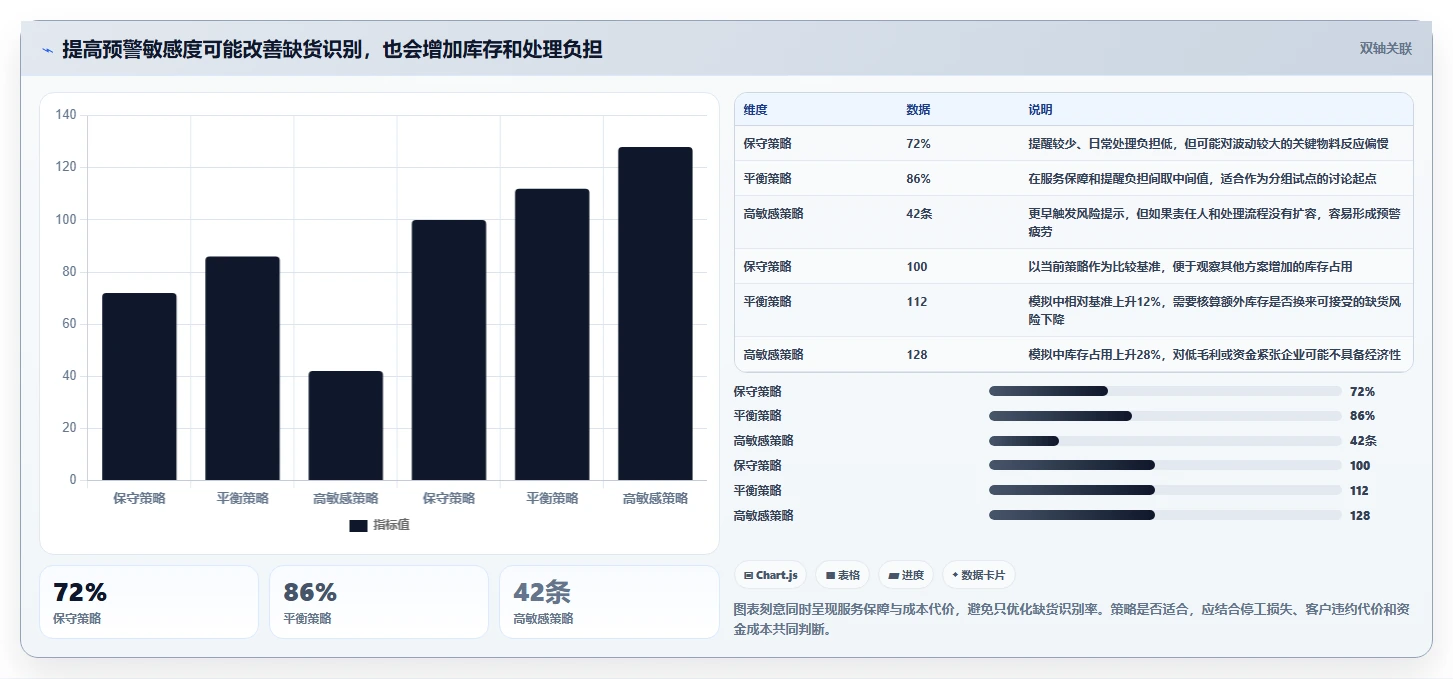Click the 20 y-axis label
This screenshot has height=679, width=1453.
69,428
